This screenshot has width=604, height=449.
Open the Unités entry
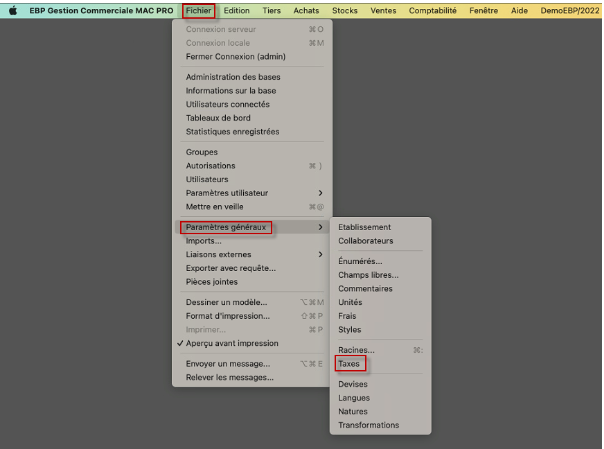pyautogui.click(x=380, y=302)
